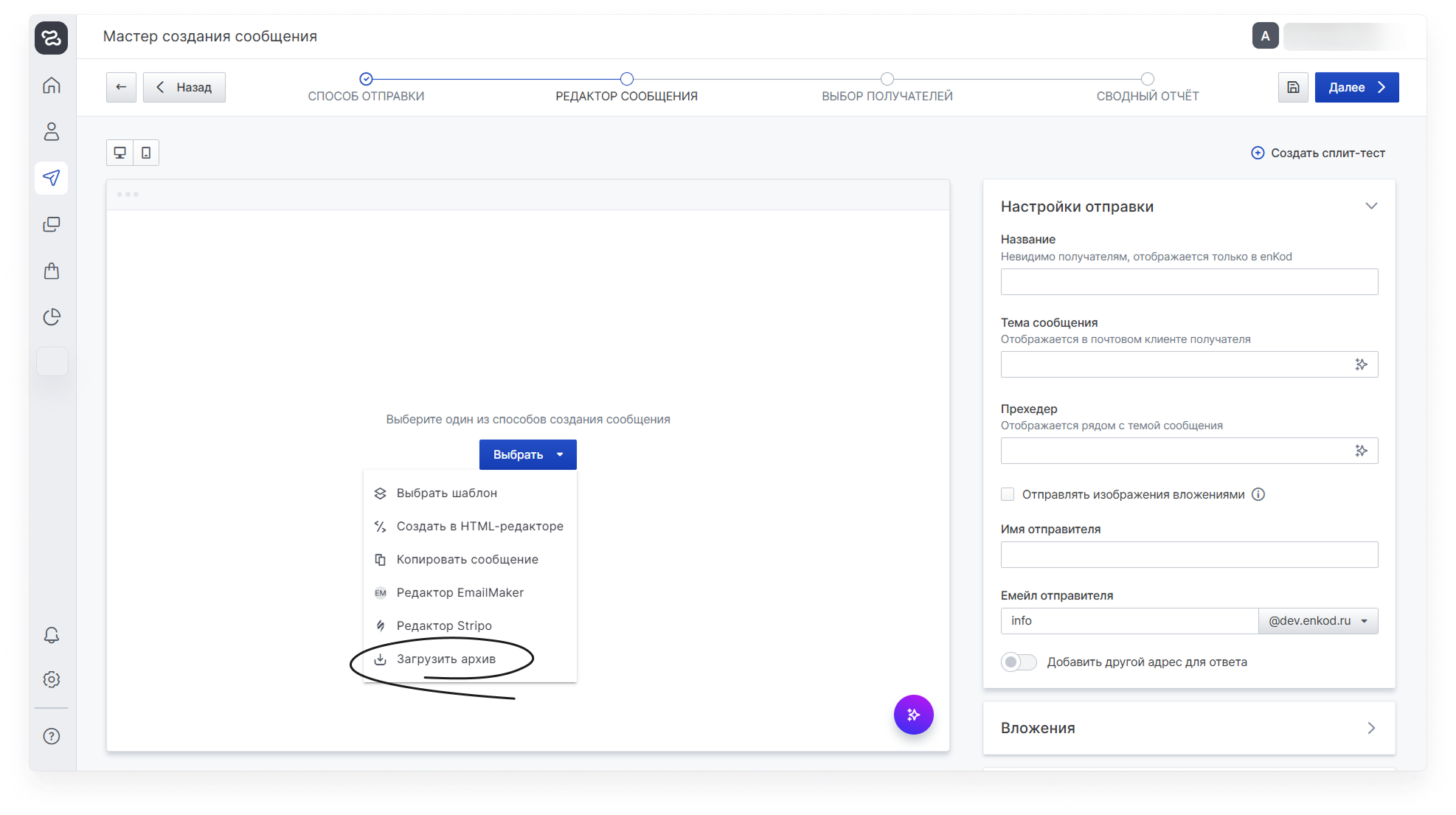The image size is (1456, 815).
Task: Choose Редактор EmailMaker option
Action: pos(470,592)
